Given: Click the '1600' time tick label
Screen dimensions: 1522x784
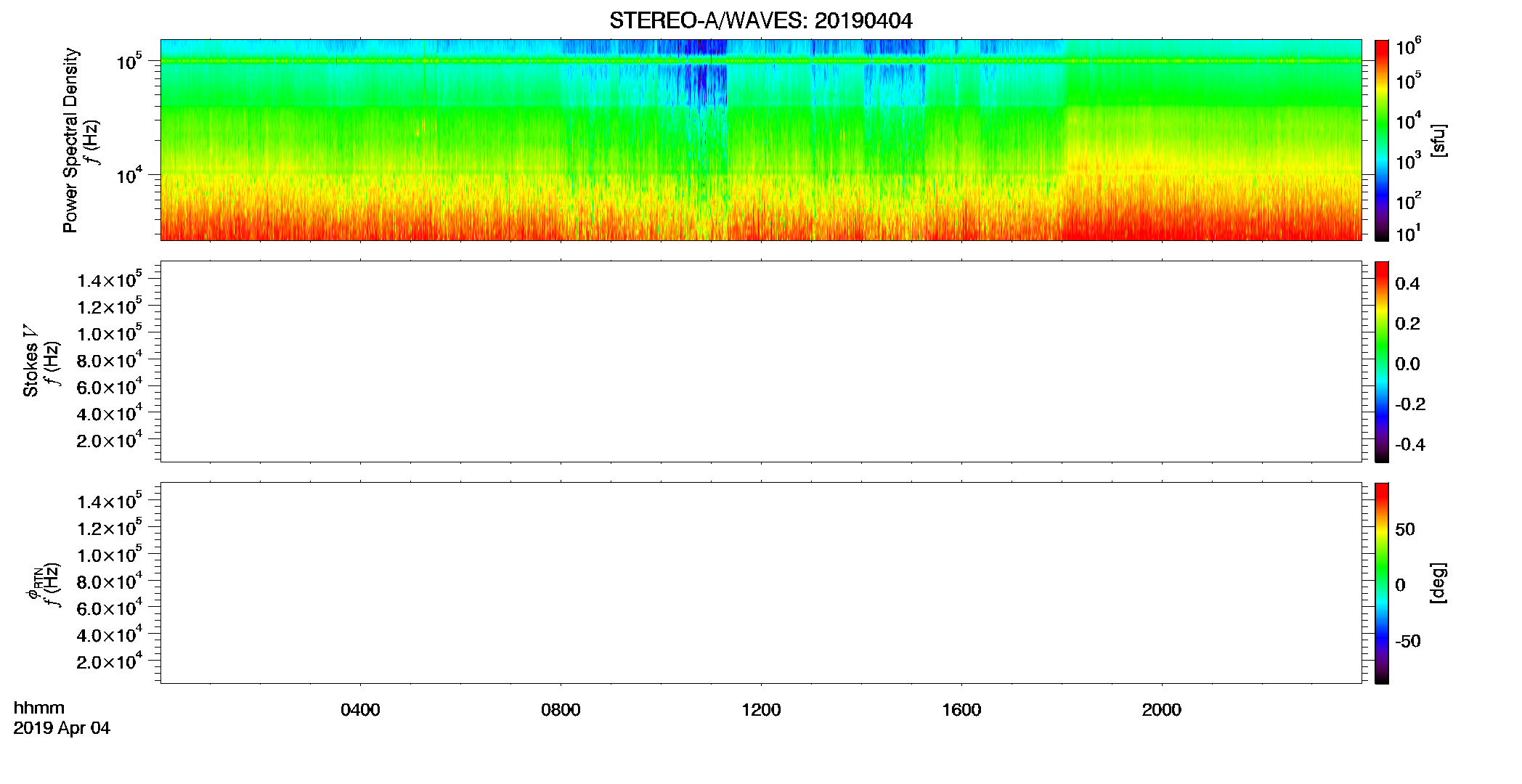Looking at the screenshot, I should [x=961, y=710].
